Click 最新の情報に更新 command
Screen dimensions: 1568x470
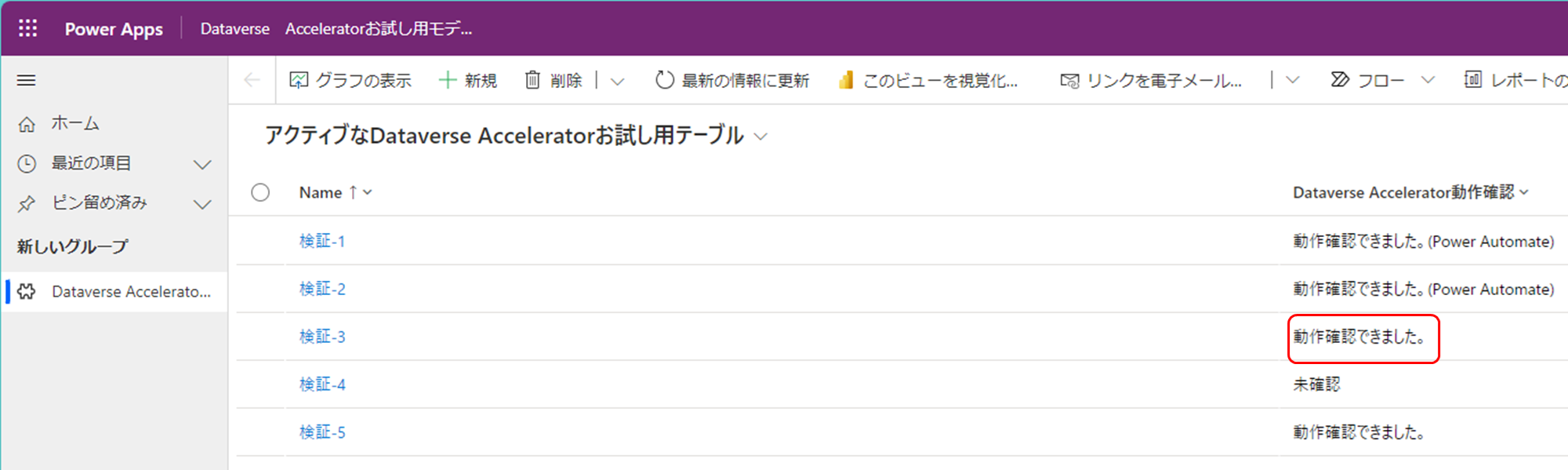(x=732, y=80)
